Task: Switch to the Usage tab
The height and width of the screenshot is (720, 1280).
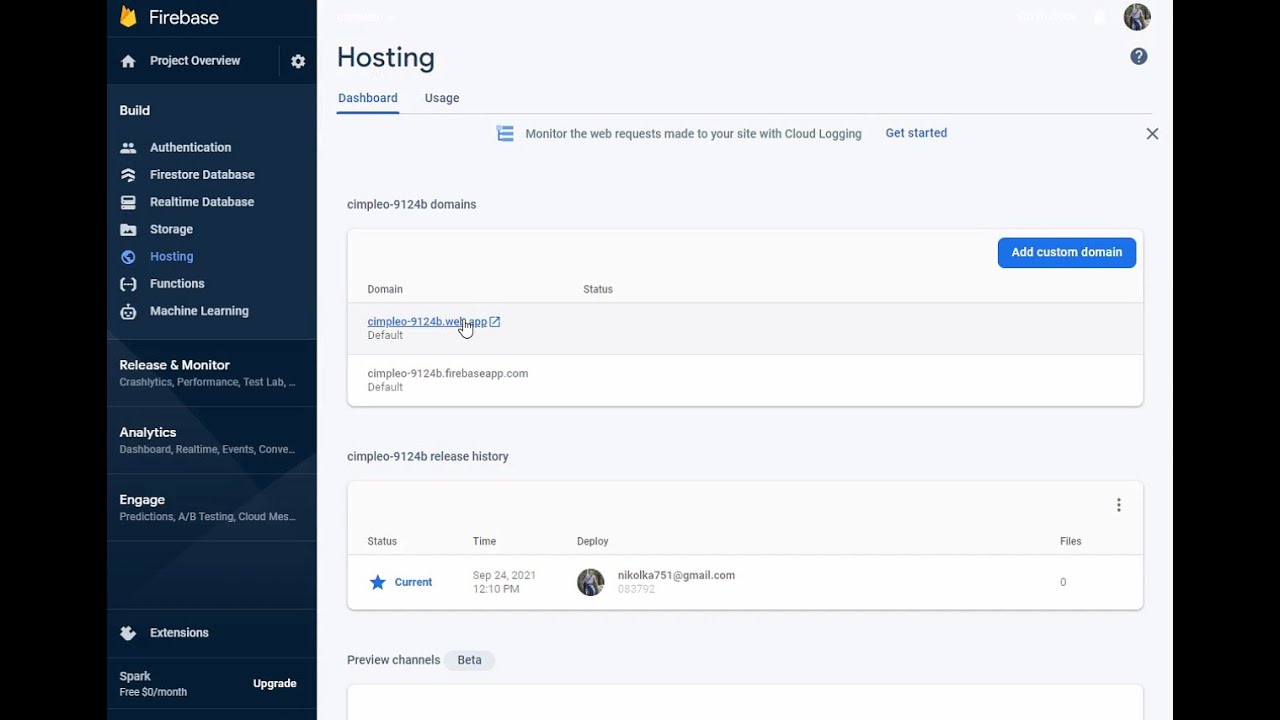Action: [x=442, y=98]
